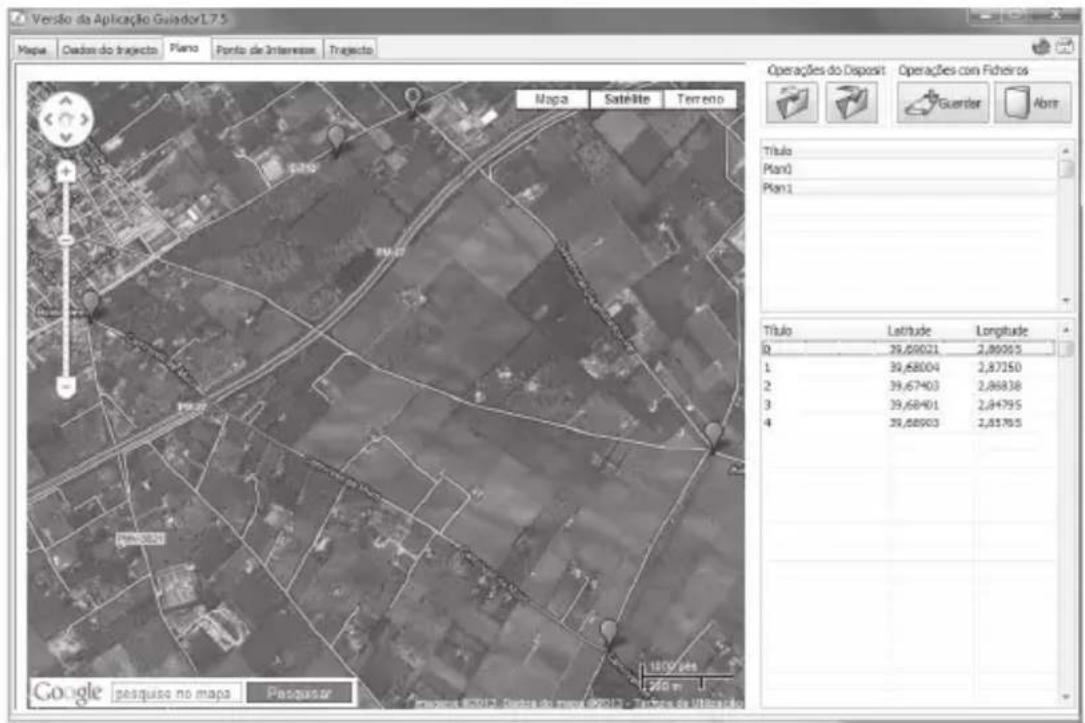
Task: Open the Trajecto tab
Action: coord(351,49)
